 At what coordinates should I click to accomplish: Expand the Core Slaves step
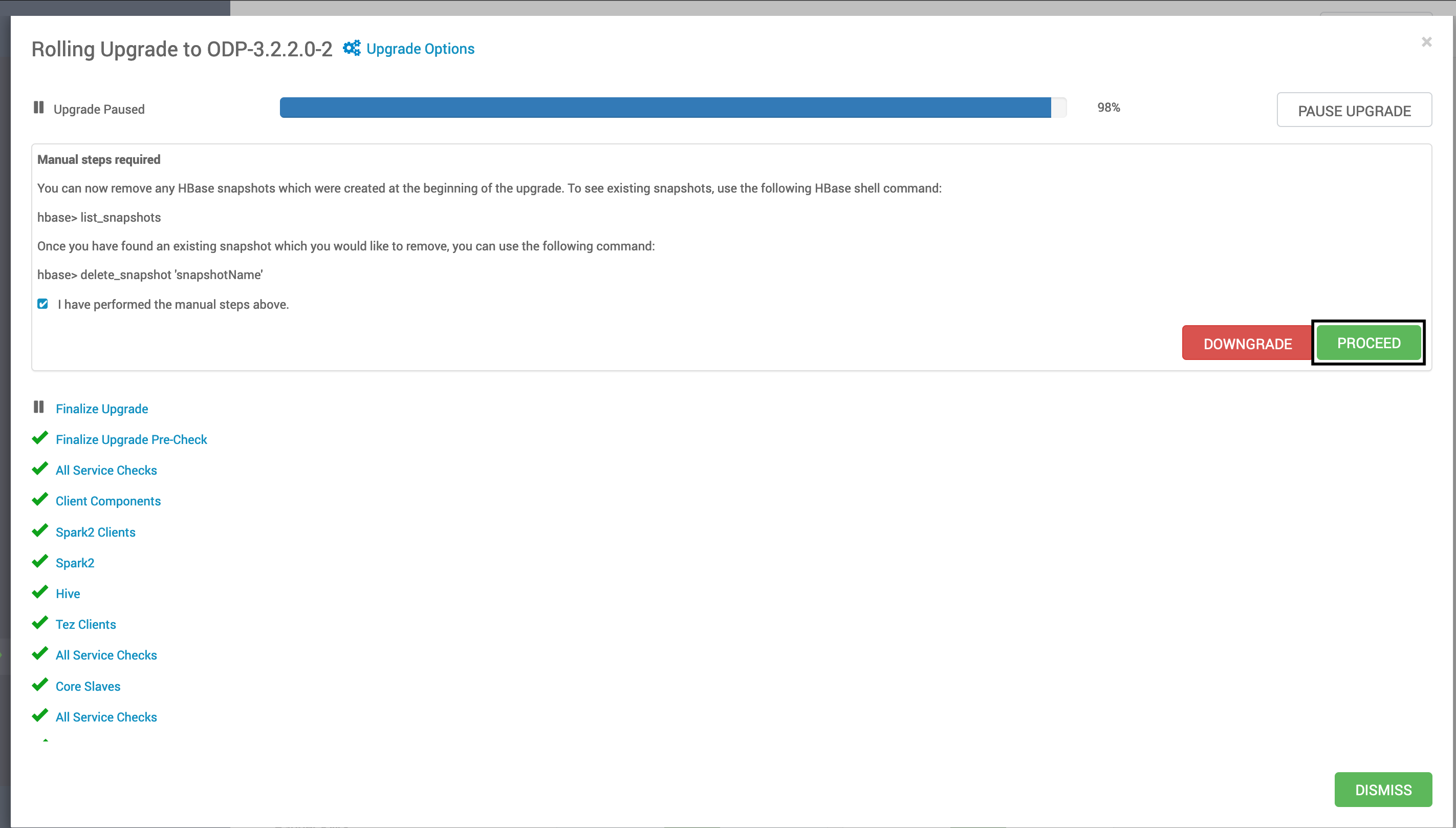(88, 686)
